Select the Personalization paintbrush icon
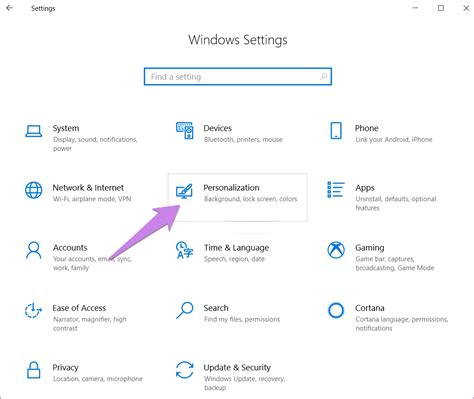474x399 pixels. (x=184, y=191)
